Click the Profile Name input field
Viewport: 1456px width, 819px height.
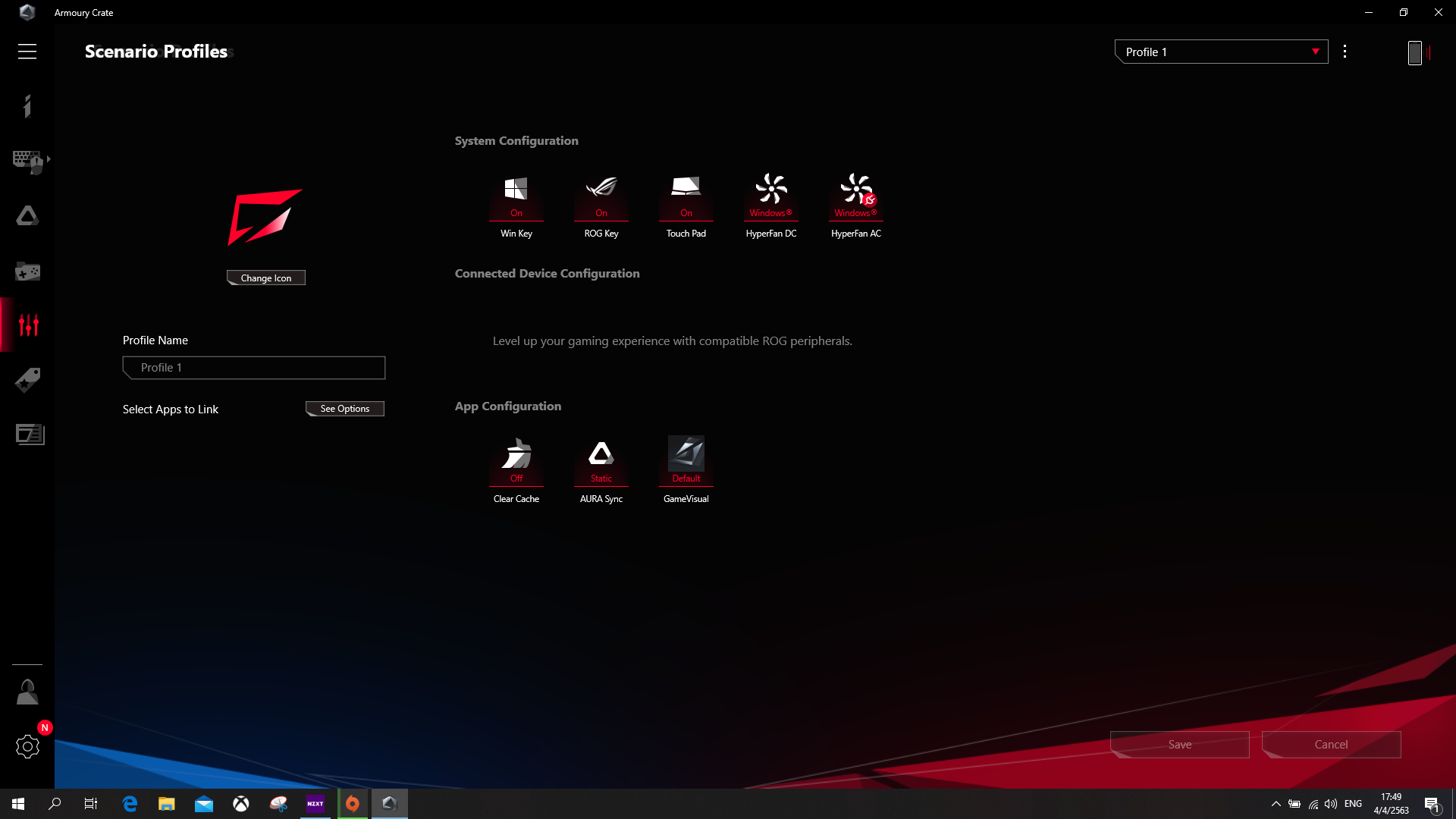(254, 368)
